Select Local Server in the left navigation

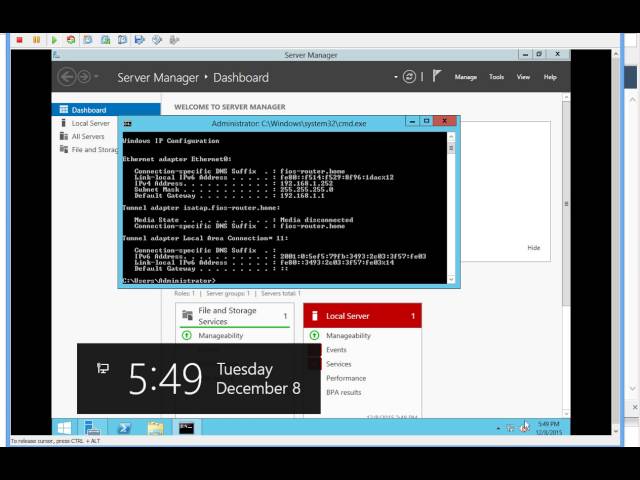[x=91, y=123]
